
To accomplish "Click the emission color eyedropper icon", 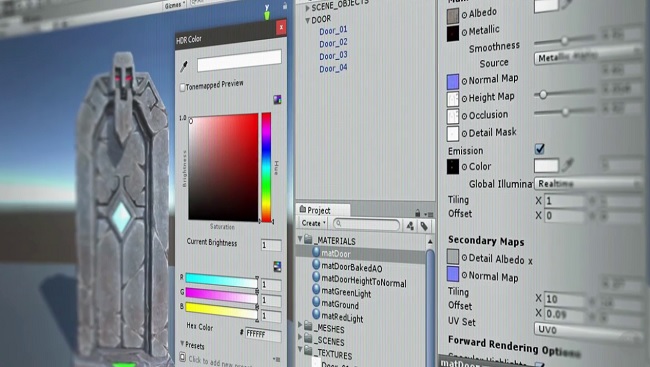I will tap(568, 165).
